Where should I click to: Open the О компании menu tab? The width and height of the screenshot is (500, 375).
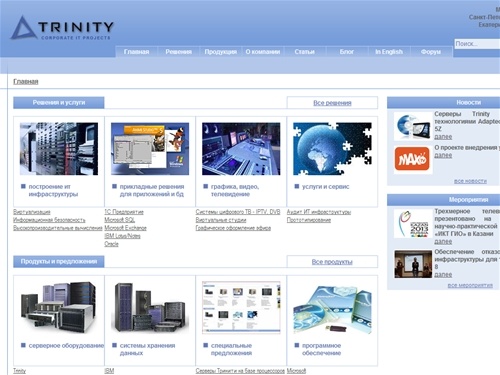(263, 52)
